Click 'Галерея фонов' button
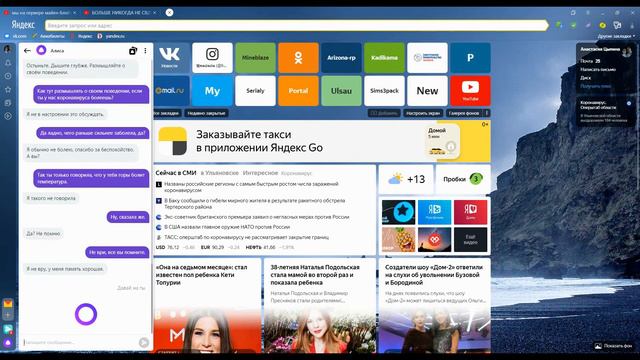Image resolution: width=640 pixels, height=360 pixels. [x=464, y=113]
